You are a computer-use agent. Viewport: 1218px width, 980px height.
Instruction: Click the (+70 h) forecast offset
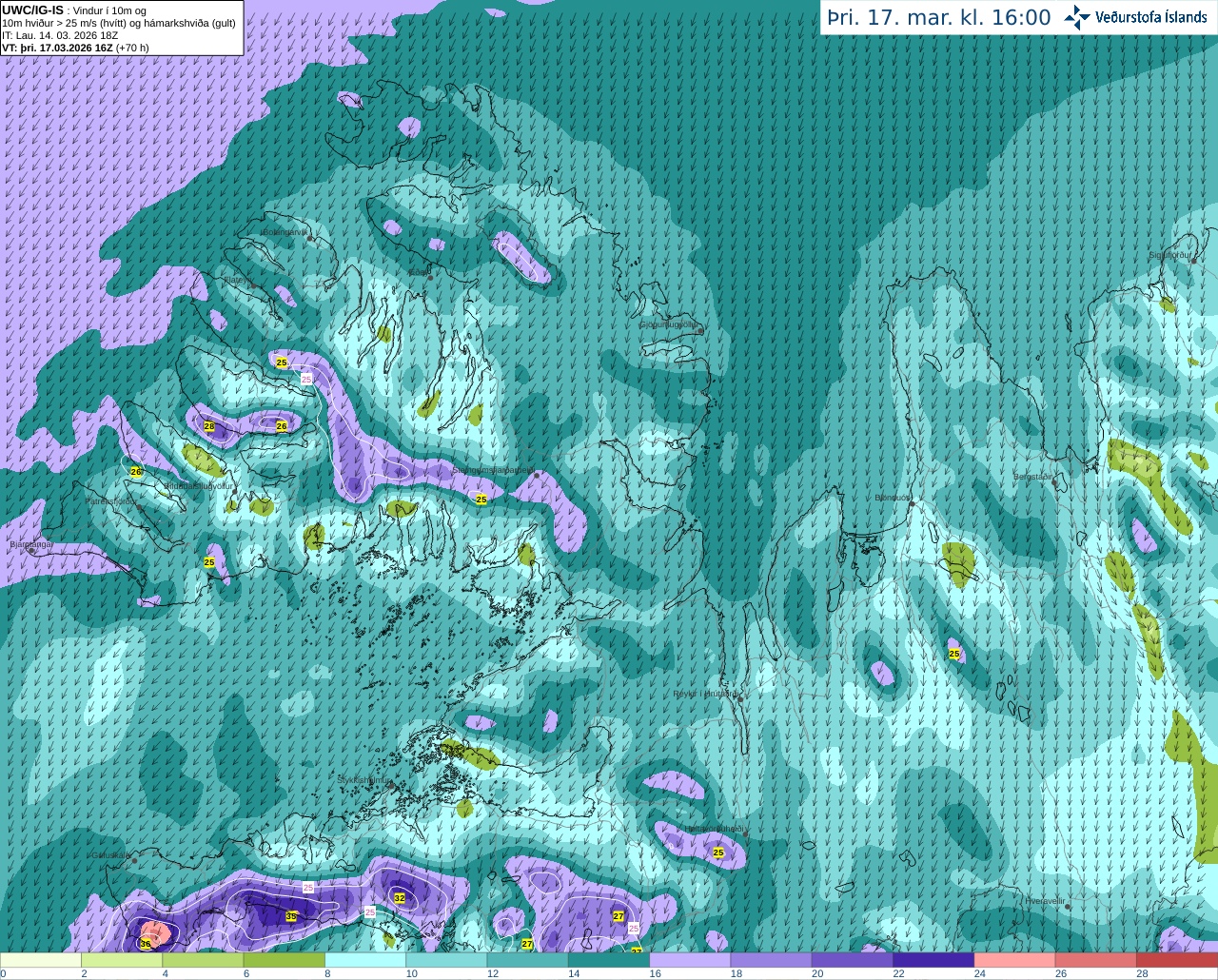(x=132, y=48)
